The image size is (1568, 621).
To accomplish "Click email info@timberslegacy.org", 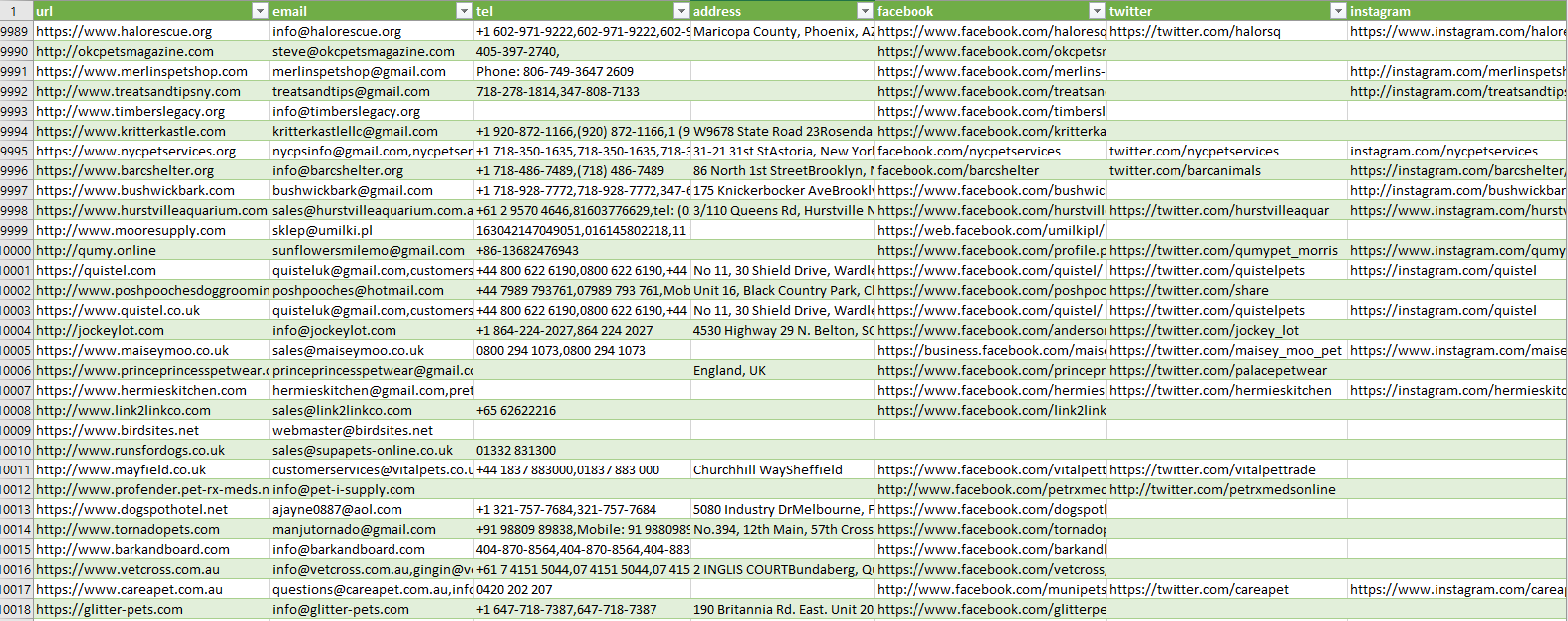I will tap(372, 111).
